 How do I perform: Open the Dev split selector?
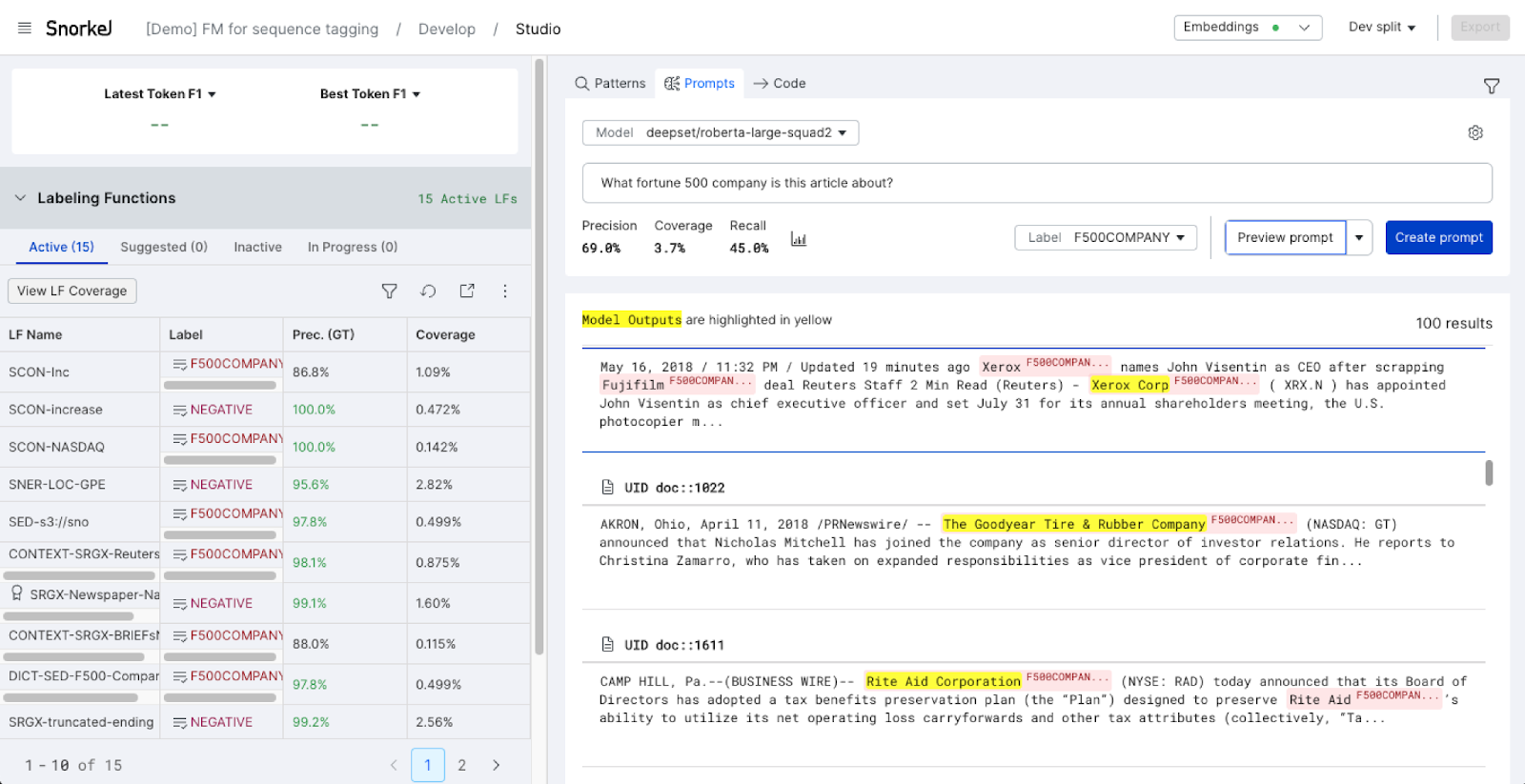tap(1382, 27)
